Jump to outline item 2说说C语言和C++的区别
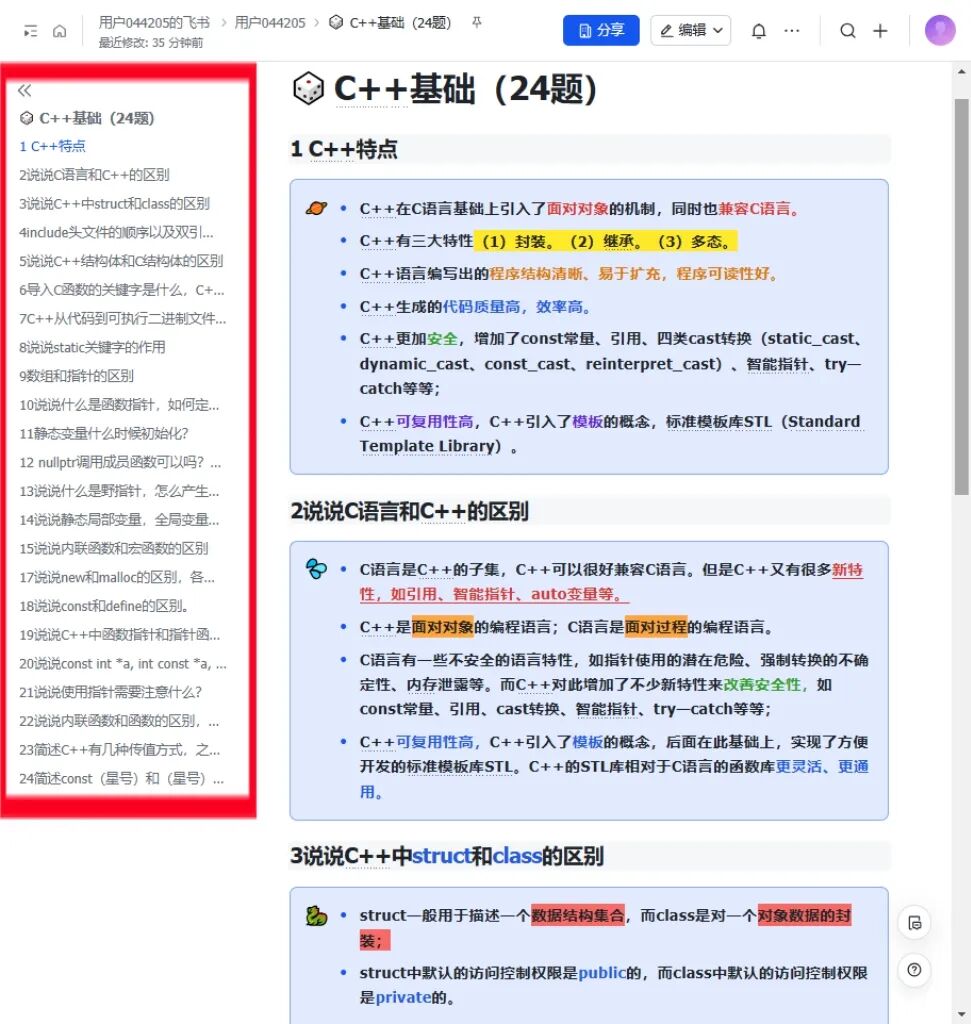Image resolution: width=971 pixels, height=1024 pixels. coord(94,175)
